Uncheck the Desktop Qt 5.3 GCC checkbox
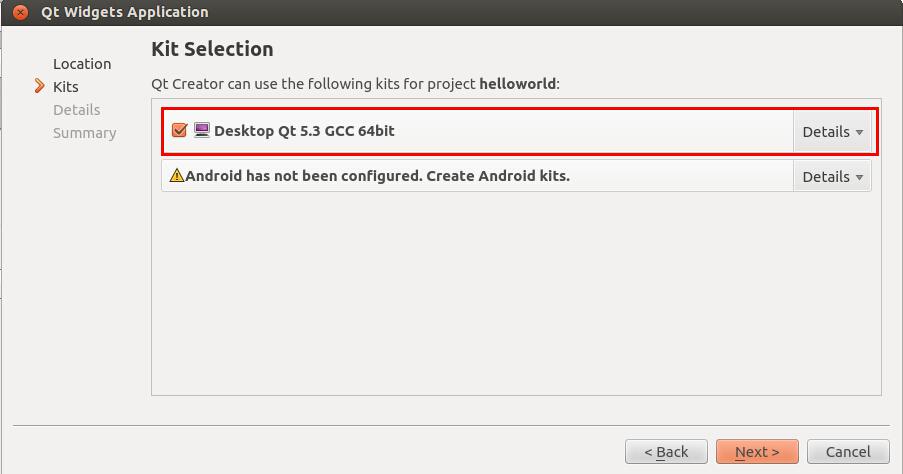Image resolution: width=903 pixels, height=474 pixels. 179,130
